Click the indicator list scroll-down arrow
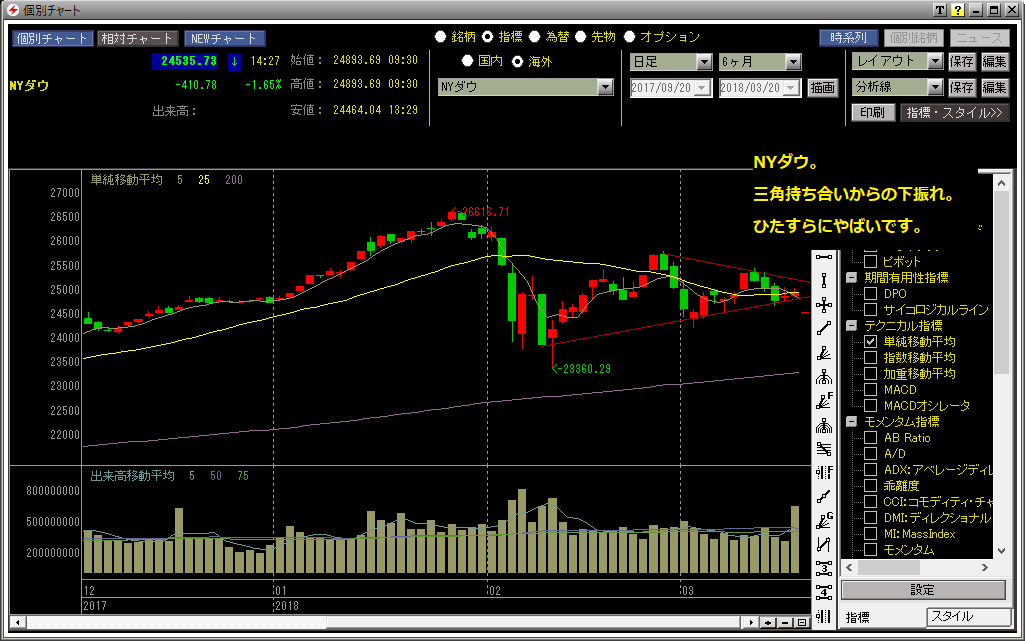The height and width of the screenshot is (641, 1025). (1001, 550)
